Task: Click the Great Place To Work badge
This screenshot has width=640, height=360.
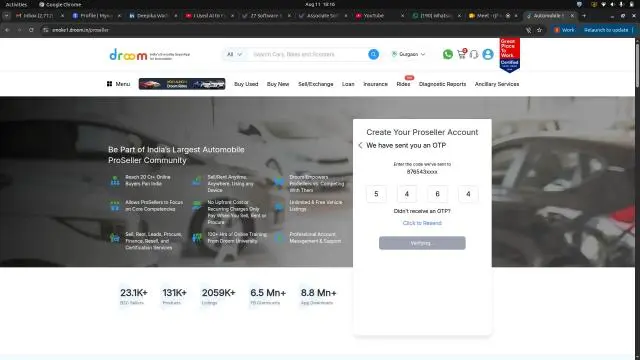Action: pyautogui.click(x=509, y=55)
